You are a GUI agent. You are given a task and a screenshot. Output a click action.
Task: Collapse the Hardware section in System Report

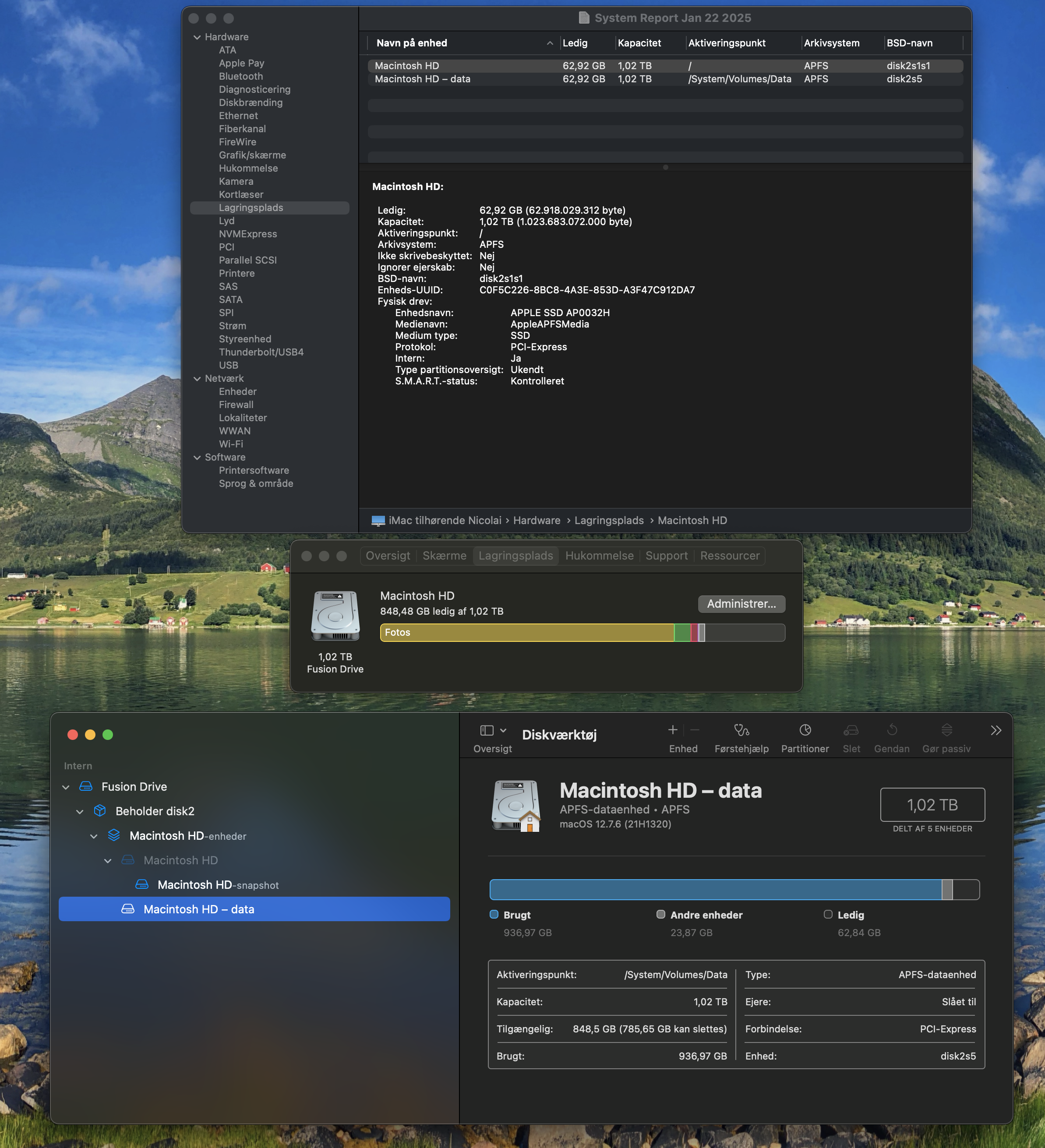[197, 38]
